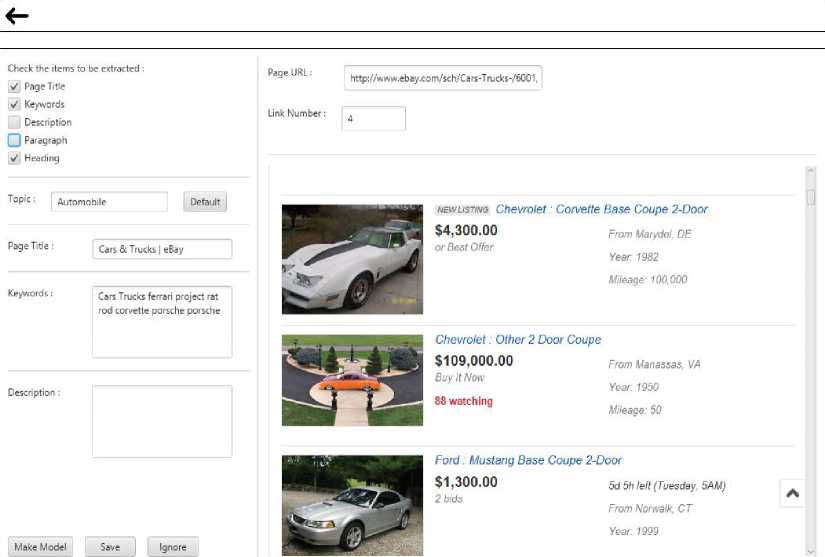The width and height of the screenshot is (825, 557).
Task: Click 'Year: 1999' text
Action: (633, 531)
